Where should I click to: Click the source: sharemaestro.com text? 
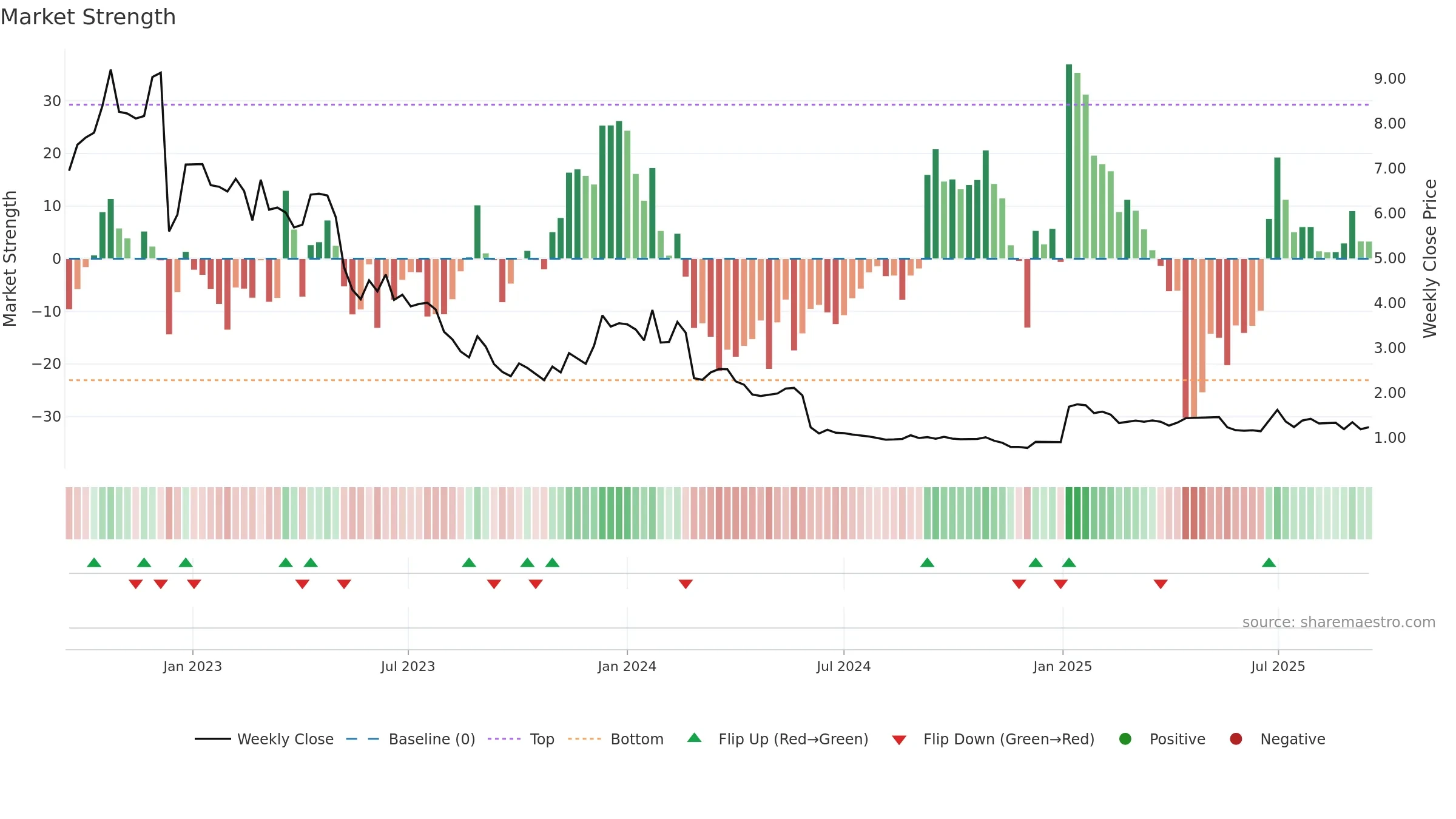point(1339,622)
